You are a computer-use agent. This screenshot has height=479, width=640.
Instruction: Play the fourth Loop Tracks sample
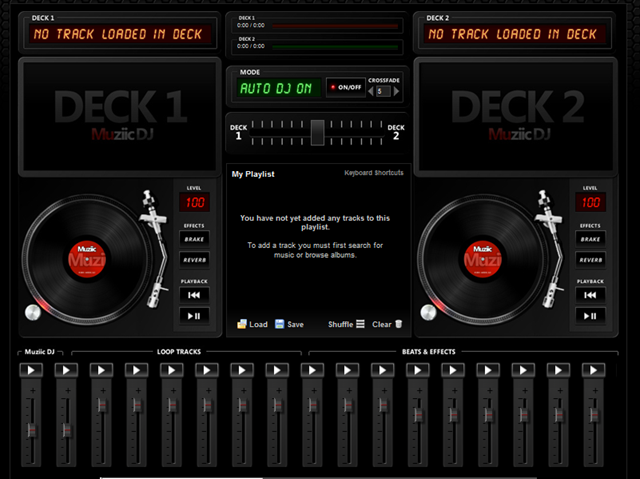(x=207, y=370)
